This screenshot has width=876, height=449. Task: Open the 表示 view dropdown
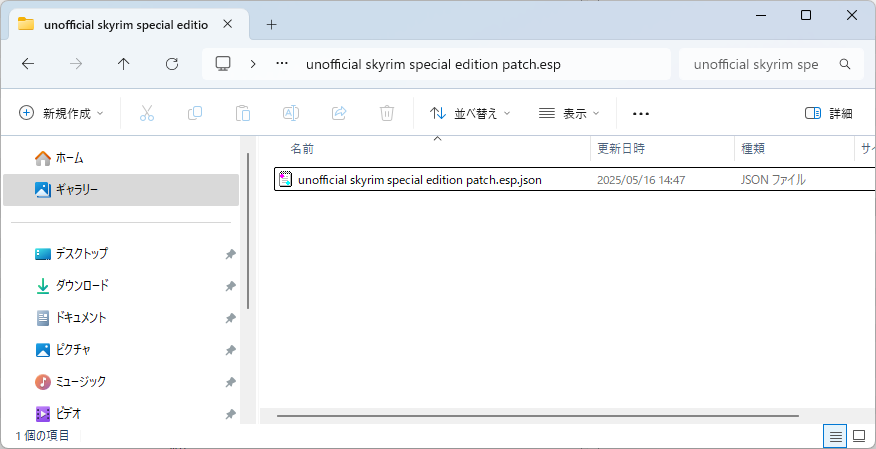coord(569,113)
